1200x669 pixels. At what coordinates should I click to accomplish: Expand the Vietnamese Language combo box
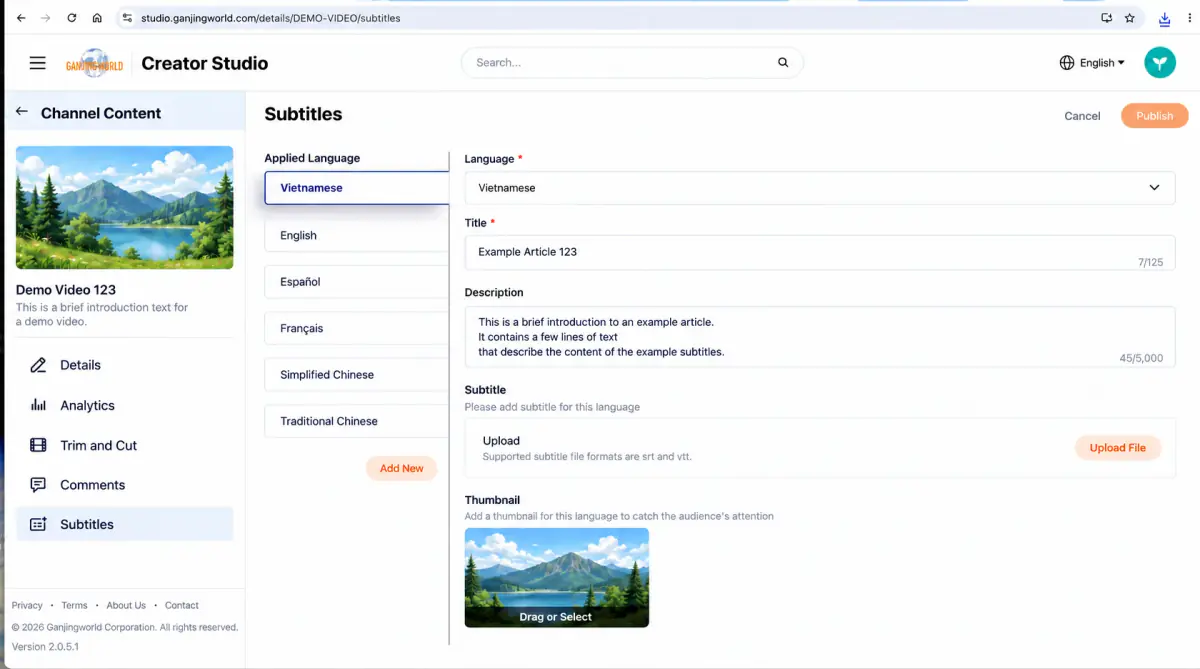click(820, 188)
